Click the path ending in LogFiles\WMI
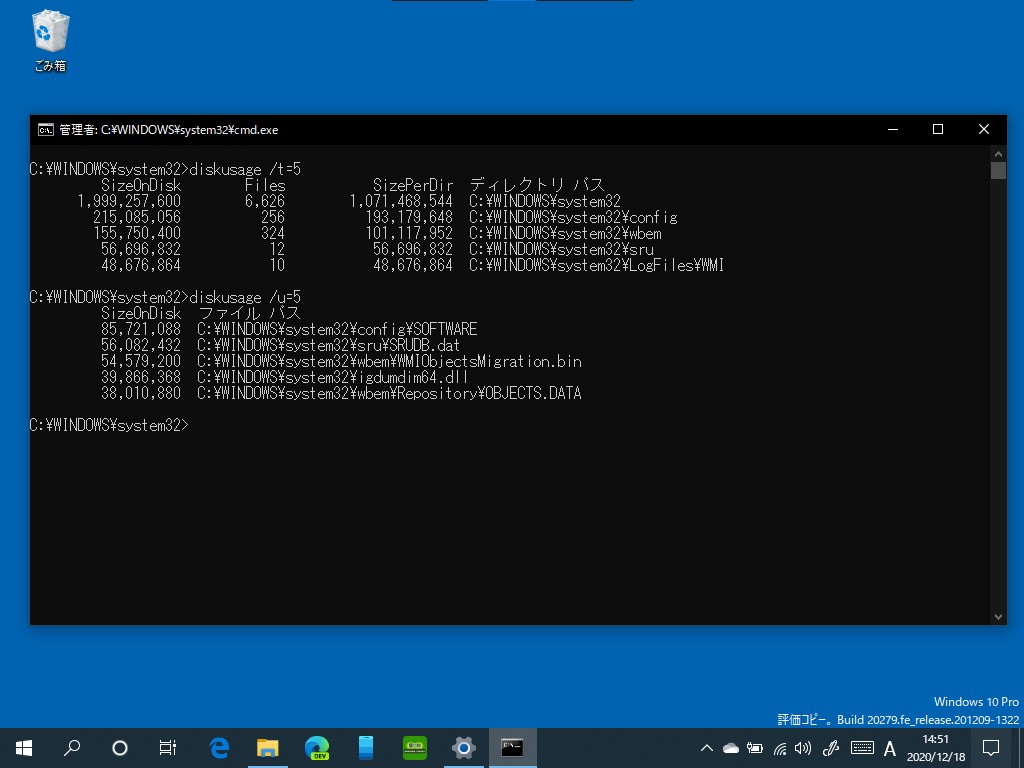1024x768 pixels. [597, 265]
